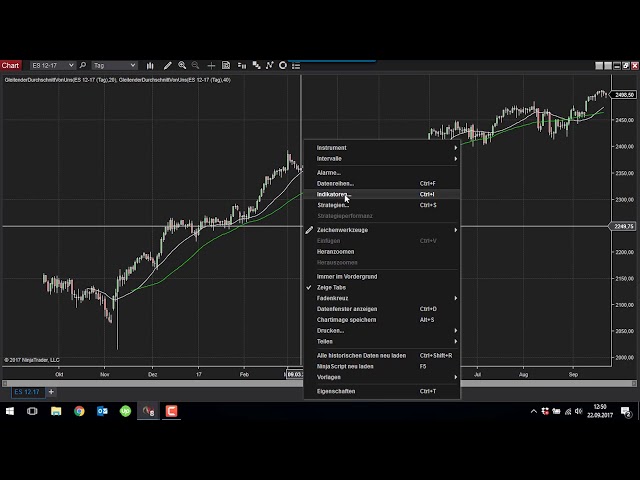The image size is (640, 480).
Task: Click 'Chartimage speichern' menu entry
Action: click(347, 320)
